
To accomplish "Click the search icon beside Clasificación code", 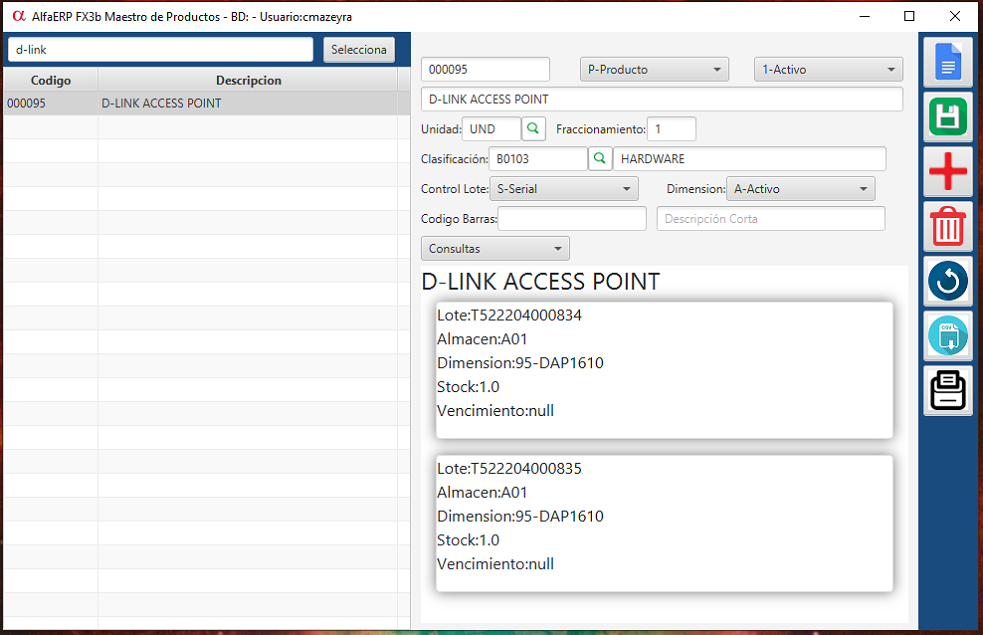I will pos(600,159).
